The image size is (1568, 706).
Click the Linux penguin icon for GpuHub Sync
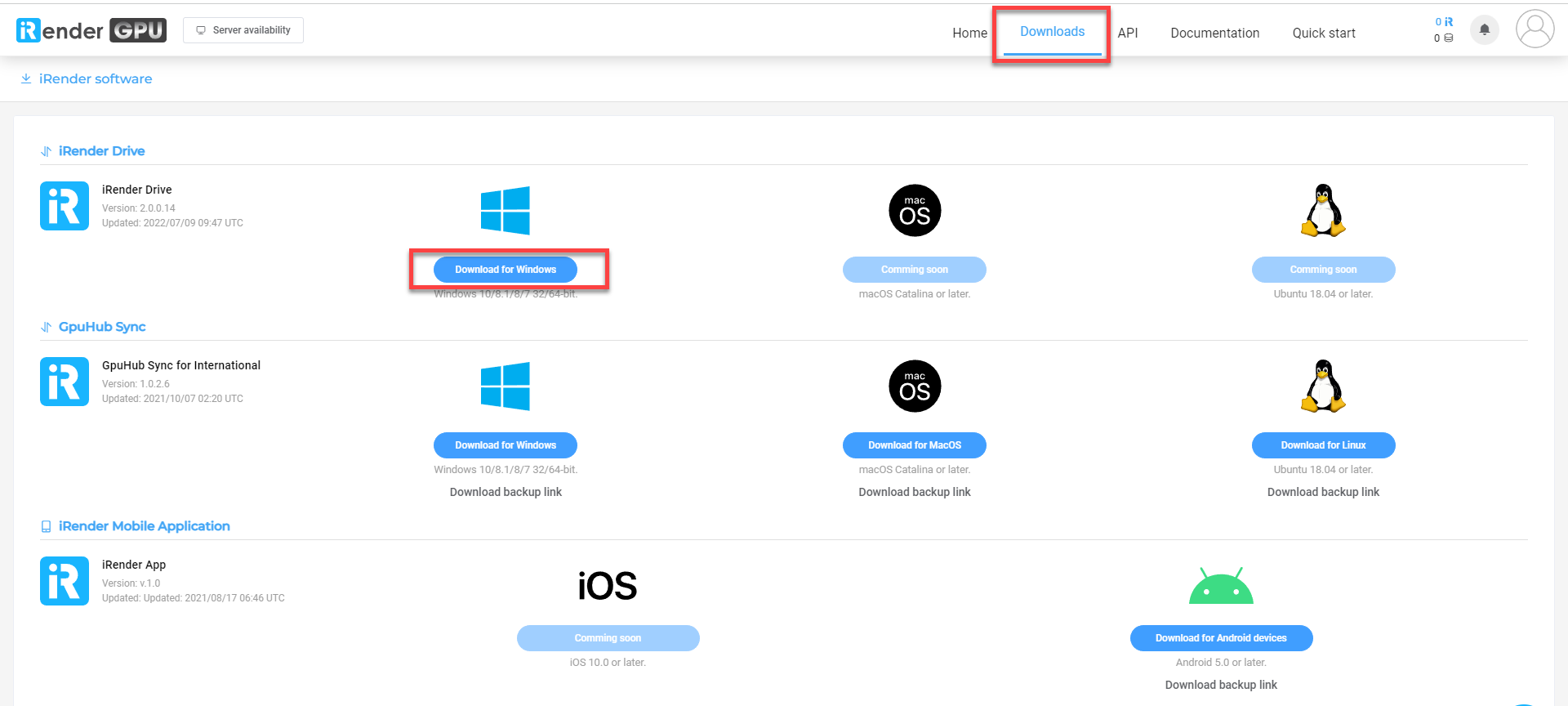point(1323,386)
